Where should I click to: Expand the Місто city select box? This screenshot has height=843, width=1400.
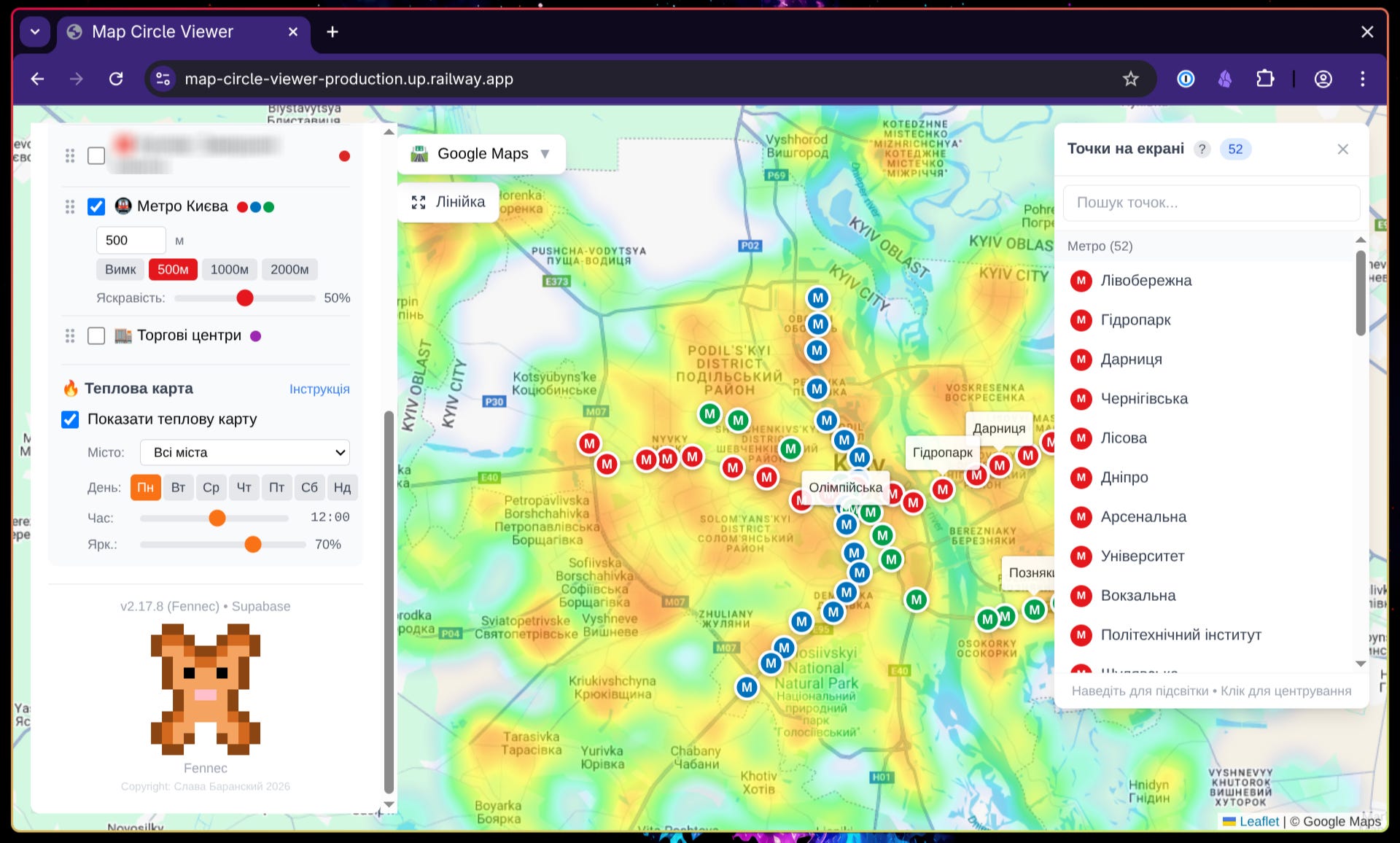coord(245,452)
